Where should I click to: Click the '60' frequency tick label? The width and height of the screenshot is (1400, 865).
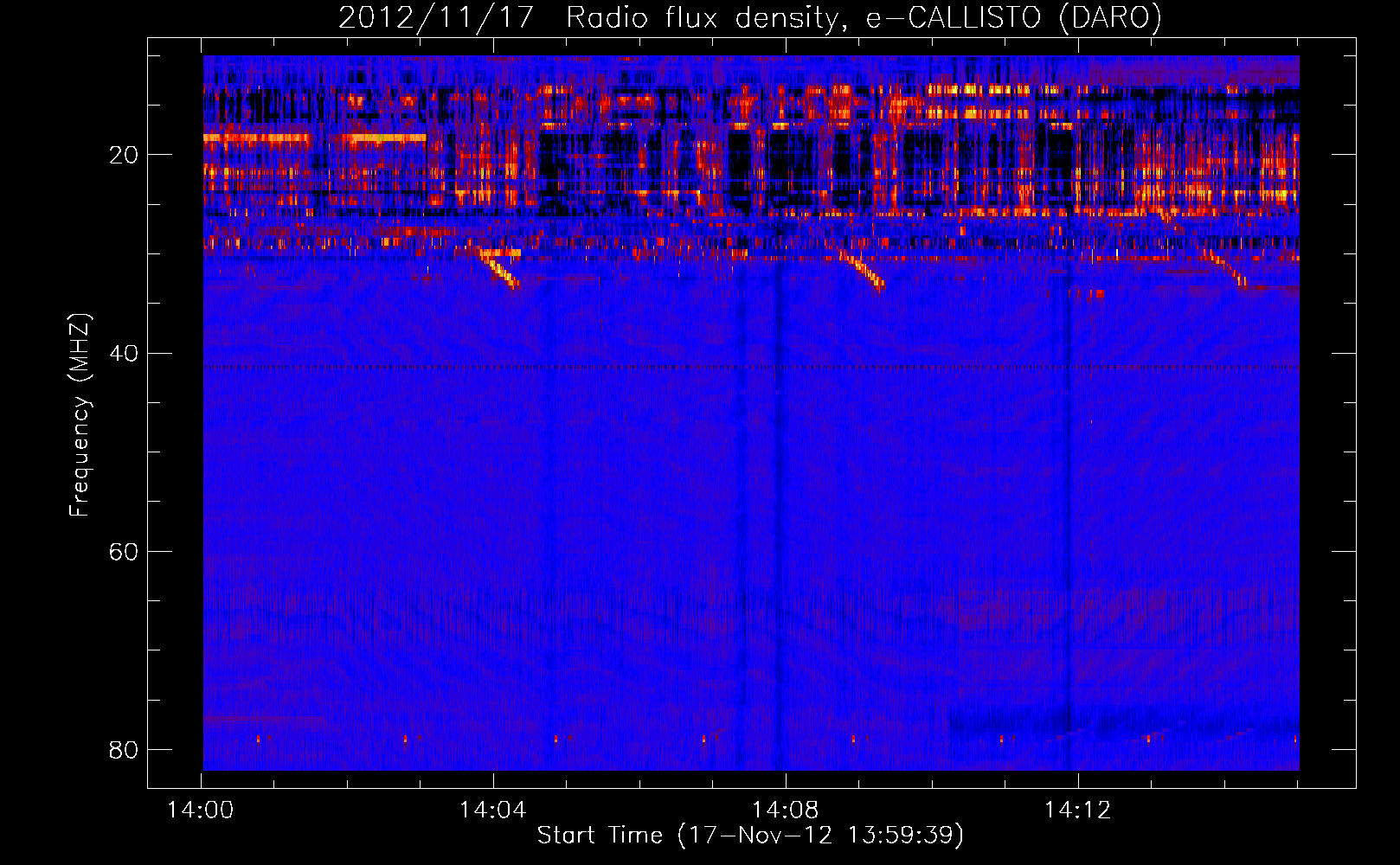pos(124,551)
